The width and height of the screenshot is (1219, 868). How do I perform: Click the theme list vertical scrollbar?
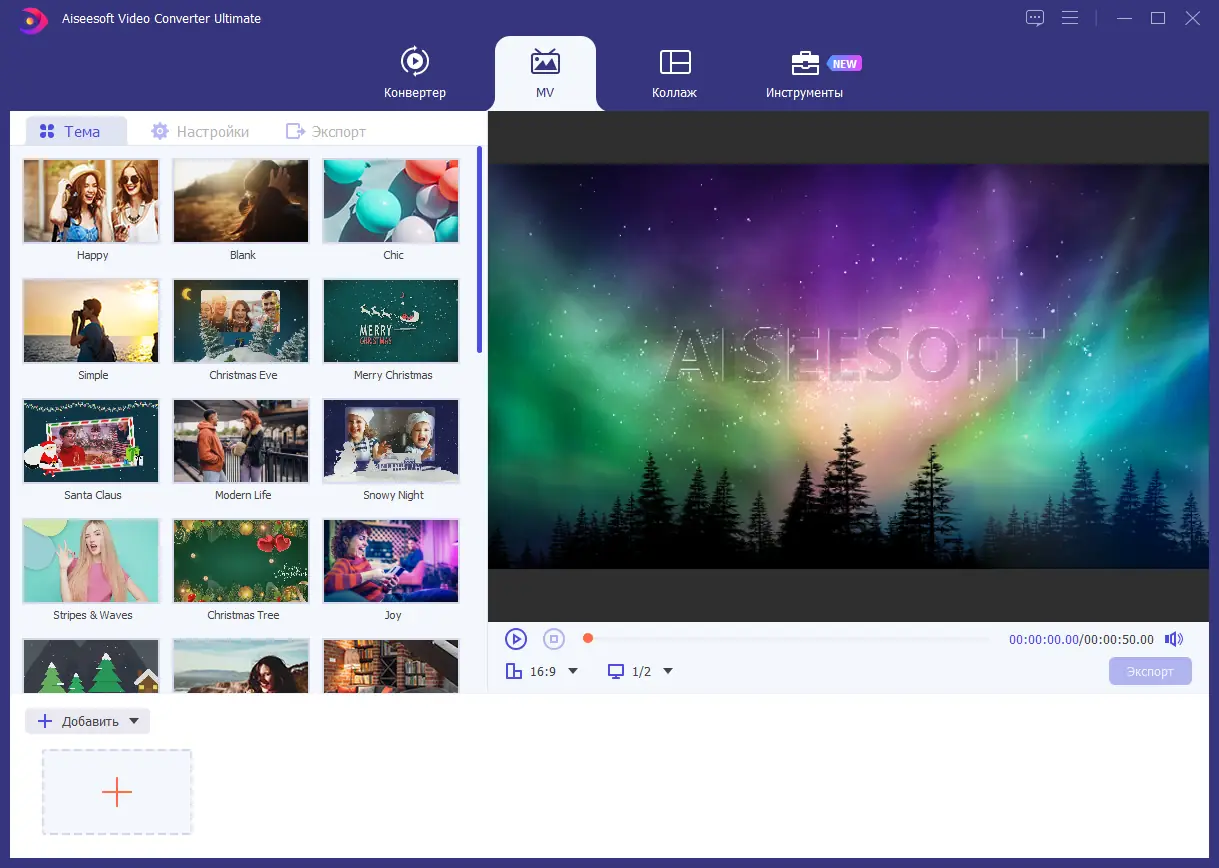click(479, 250)
